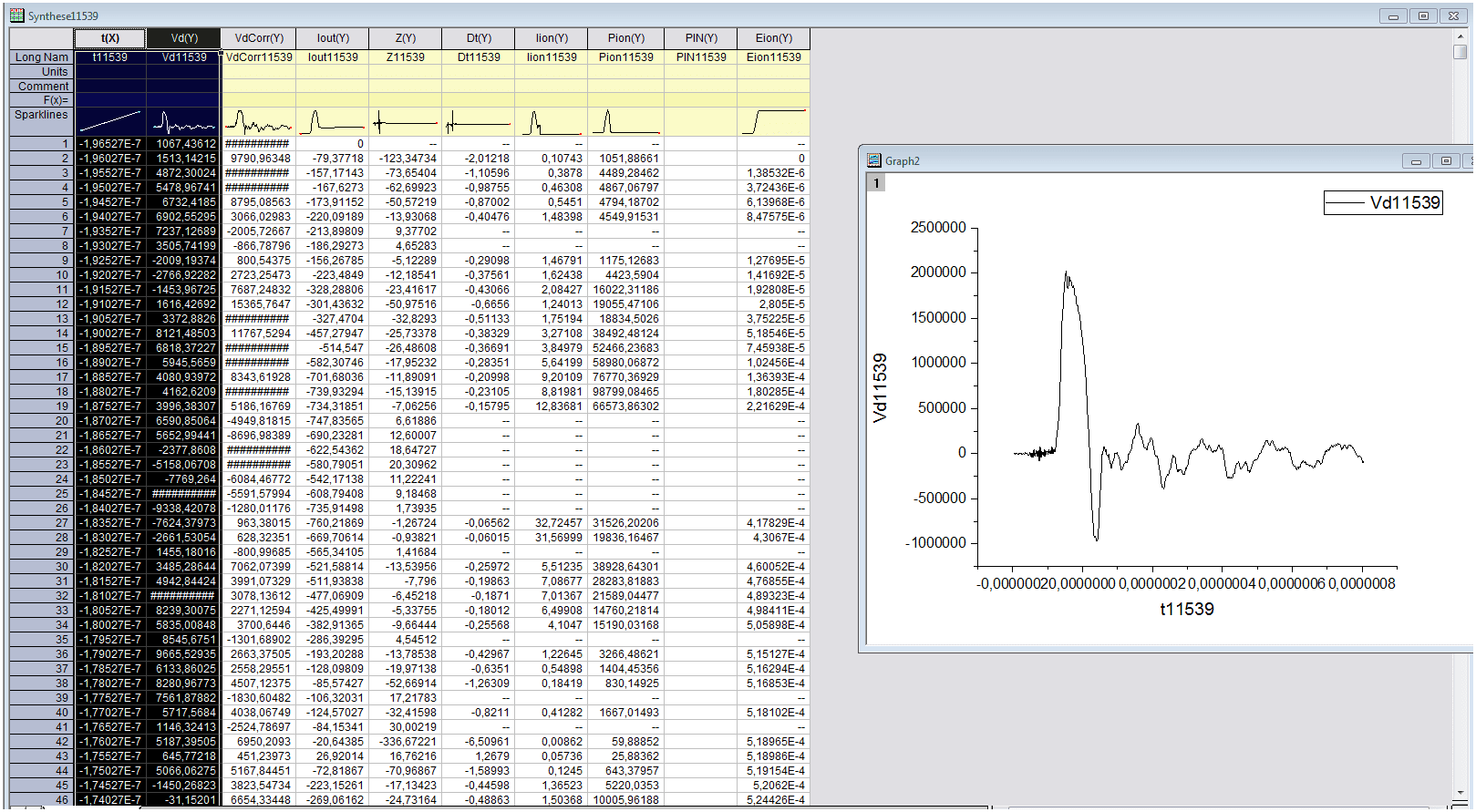Image resolution: width=1476 pixels, height=812 pixels.
Task: Select the Iion(Y) column header
Action: point(552,38)
